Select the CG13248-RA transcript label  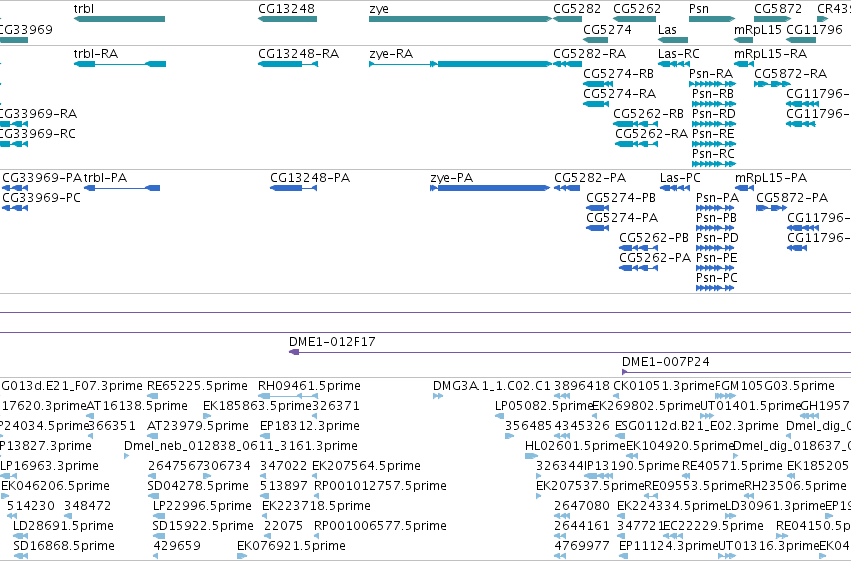(299, 54)
